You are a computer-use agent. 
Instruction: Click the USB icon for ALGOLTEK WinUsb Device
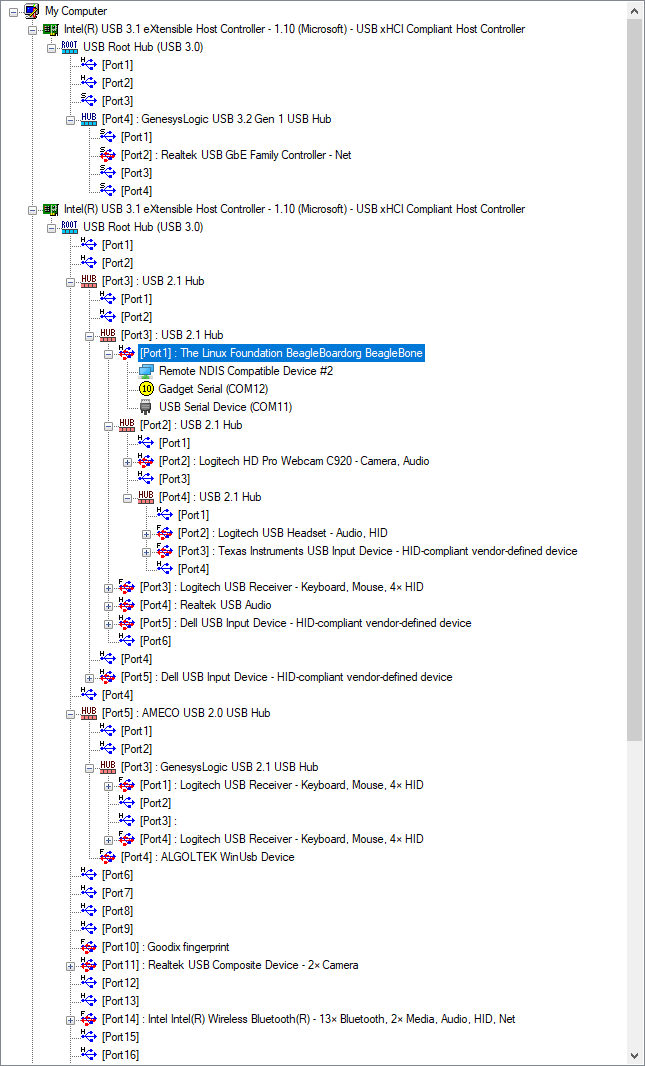pyautogui.click(x=107, y=857)
